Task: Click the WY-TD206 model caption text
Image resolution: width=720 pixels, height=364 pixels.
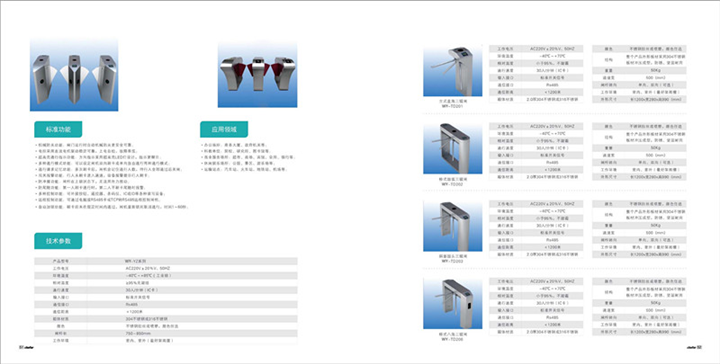Action: (x=452, y=339)
